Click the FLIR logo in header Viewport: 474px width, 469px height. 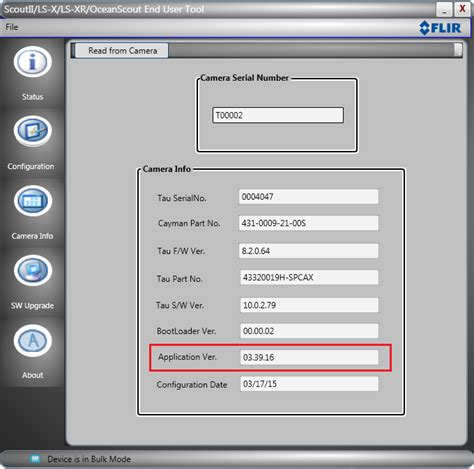pos(440,28)
